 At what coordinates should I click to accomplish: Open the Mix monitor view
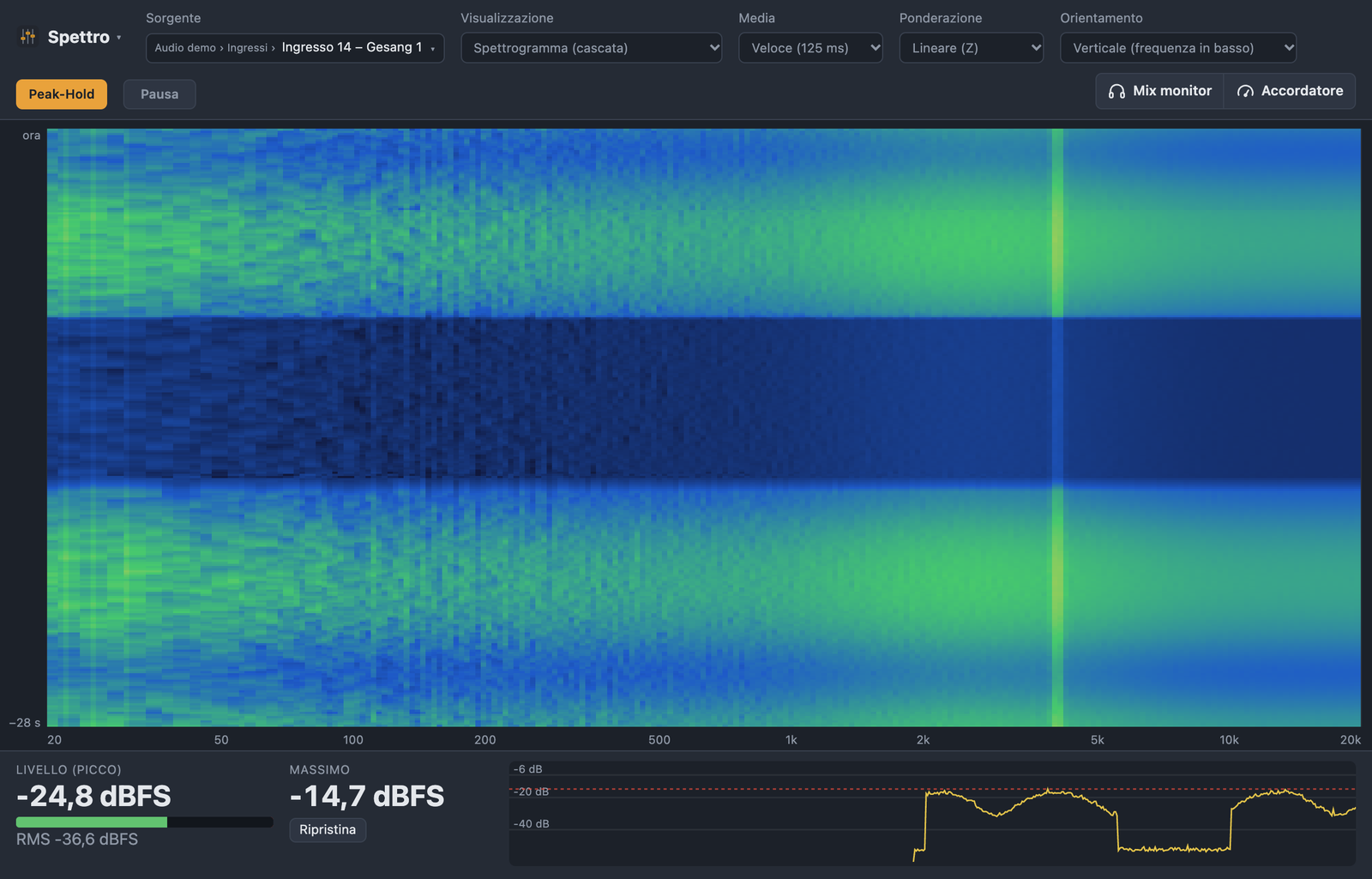[x=1160, y=91]
